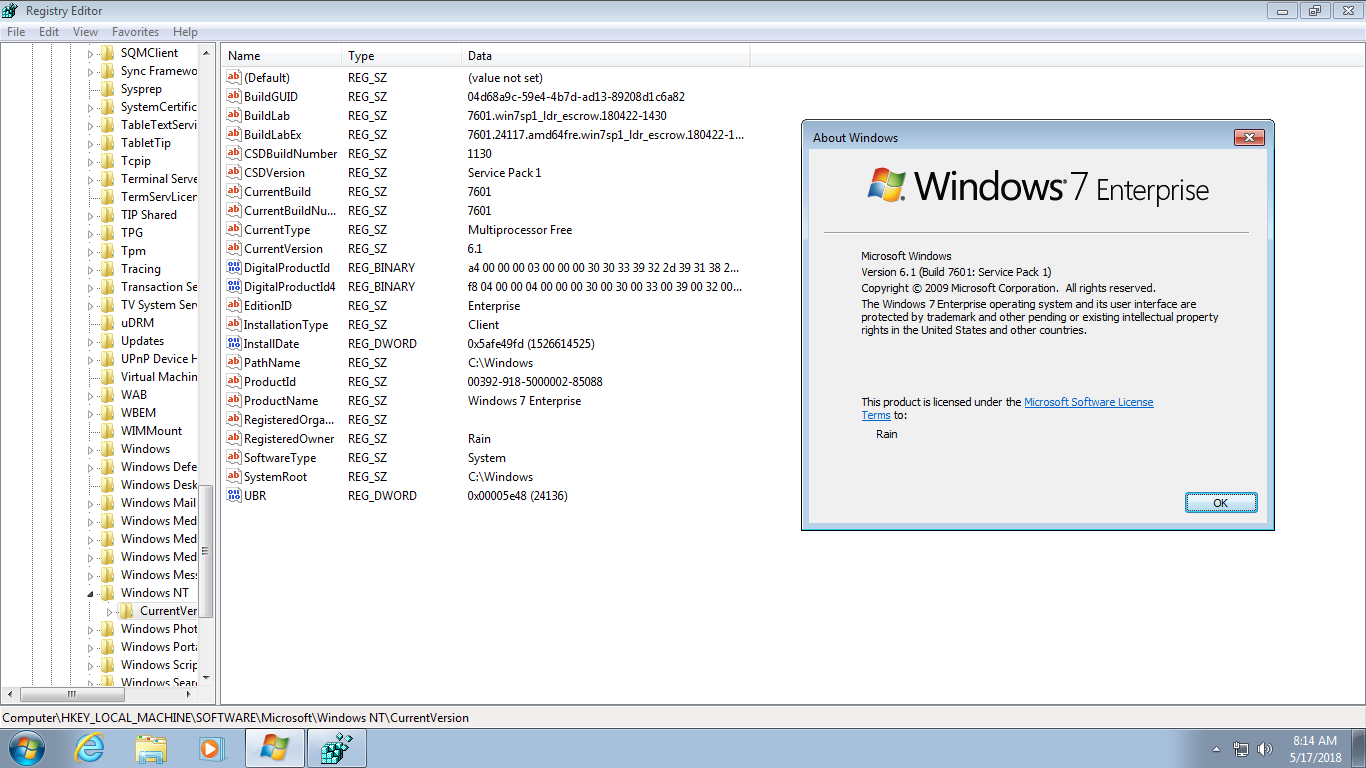This screenshot has height=768, width=1366.
Task: Expand the TabletTip key
Action: pyautogui.click(x=90, y=143)
